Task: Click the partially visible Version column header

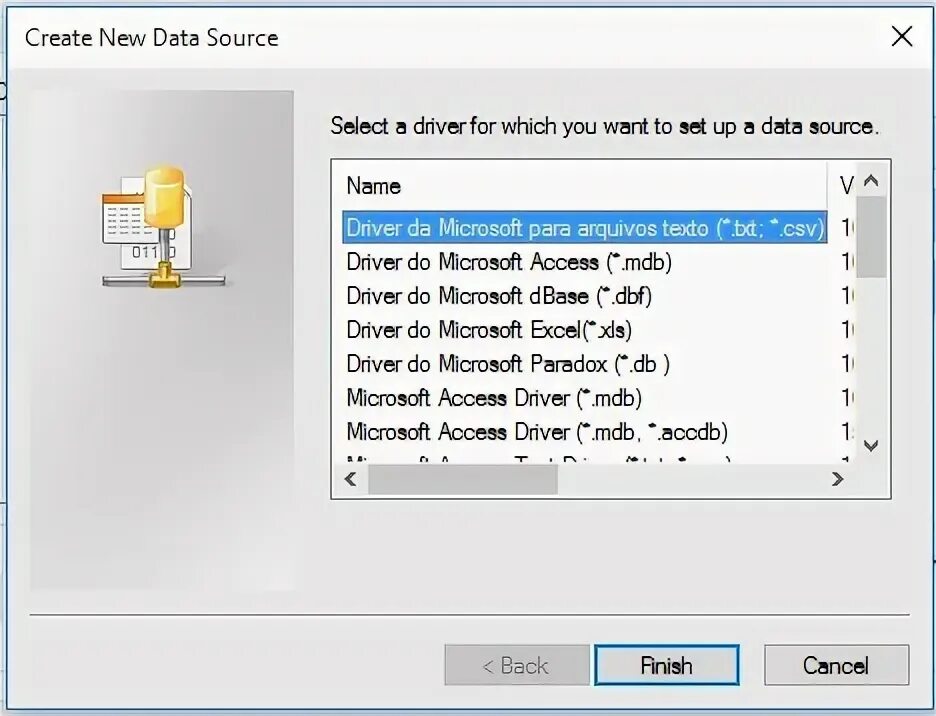Action: coord(847,186)
